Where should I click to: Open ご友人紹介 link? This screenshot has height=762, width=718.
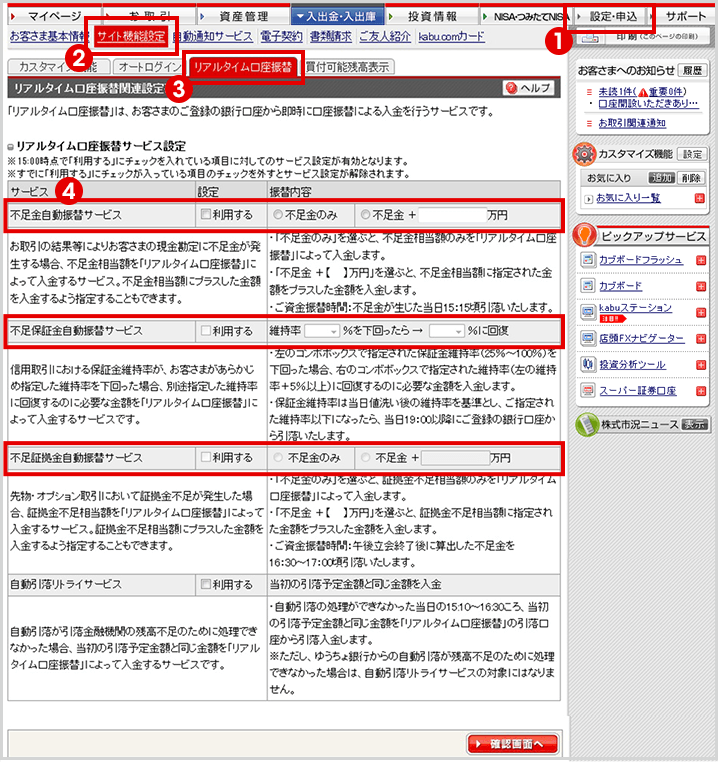coord(385,36)
